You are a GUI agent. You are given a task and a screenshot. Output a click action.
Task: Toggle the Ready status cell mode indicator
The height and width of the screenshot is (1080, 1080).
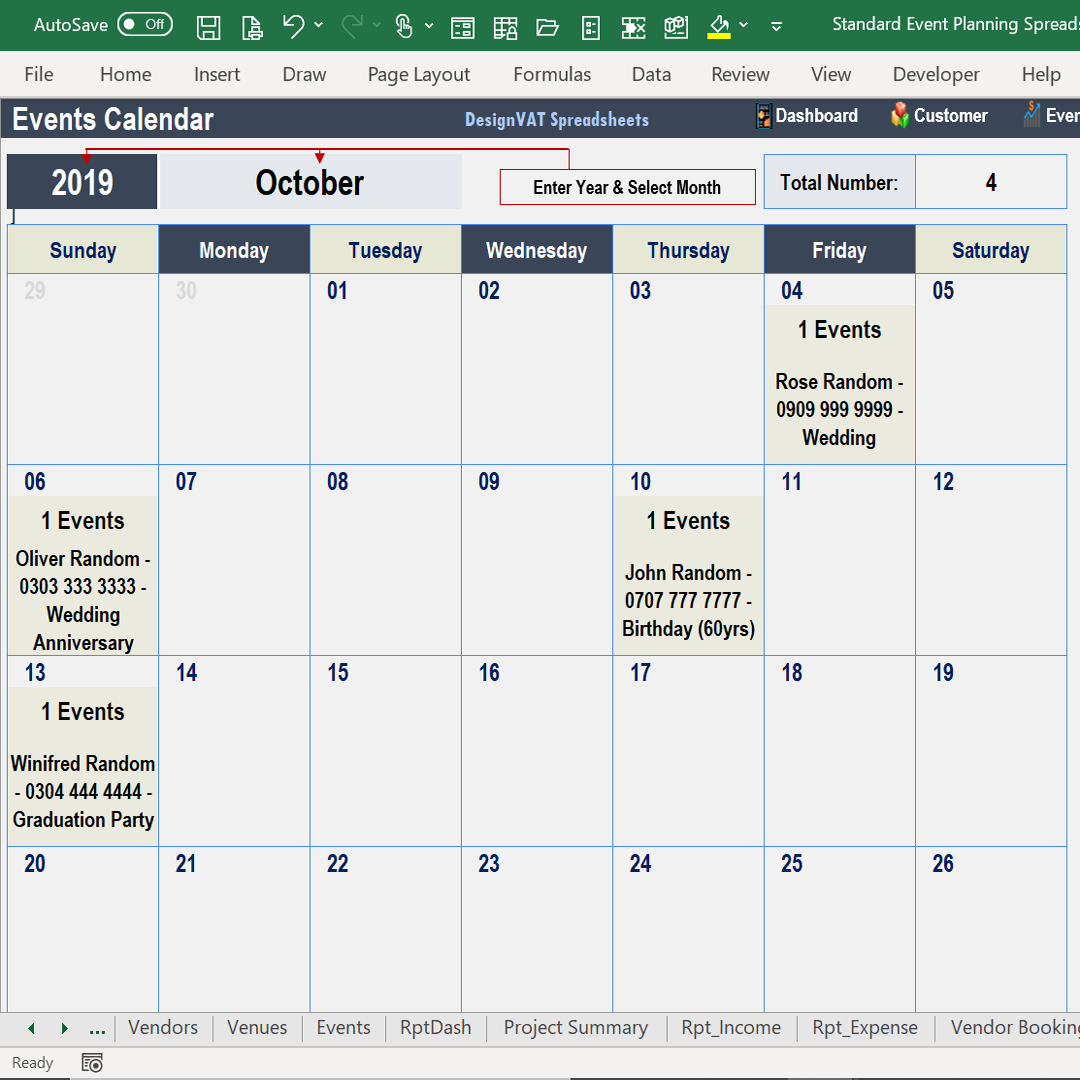pos(33,1062)
